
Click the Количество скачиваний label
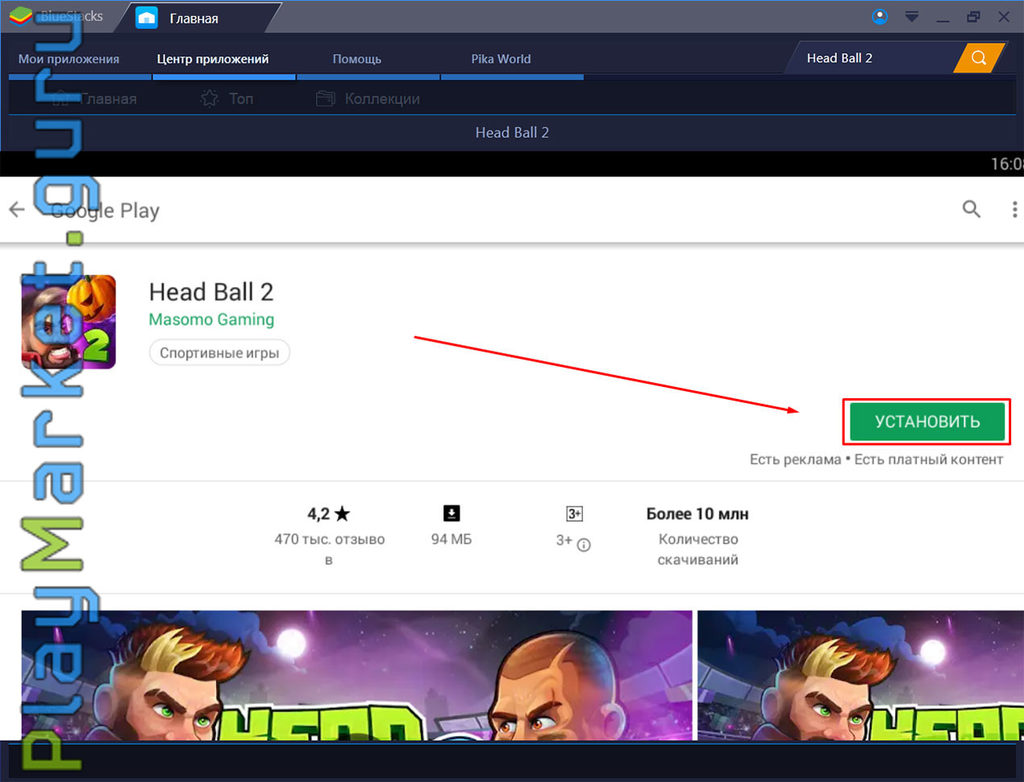698,549
